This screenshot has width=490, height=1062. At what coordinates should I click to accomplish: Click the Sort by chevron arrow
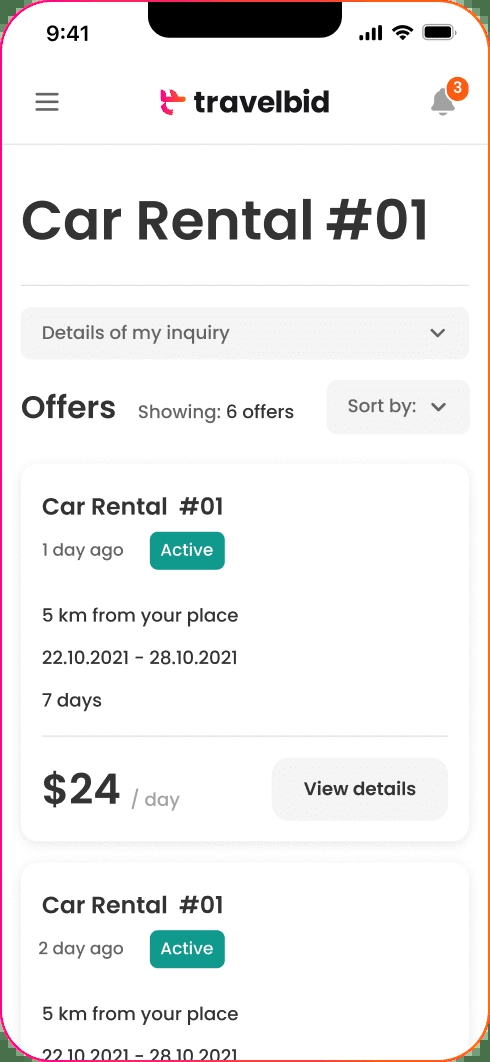[438, 407]
